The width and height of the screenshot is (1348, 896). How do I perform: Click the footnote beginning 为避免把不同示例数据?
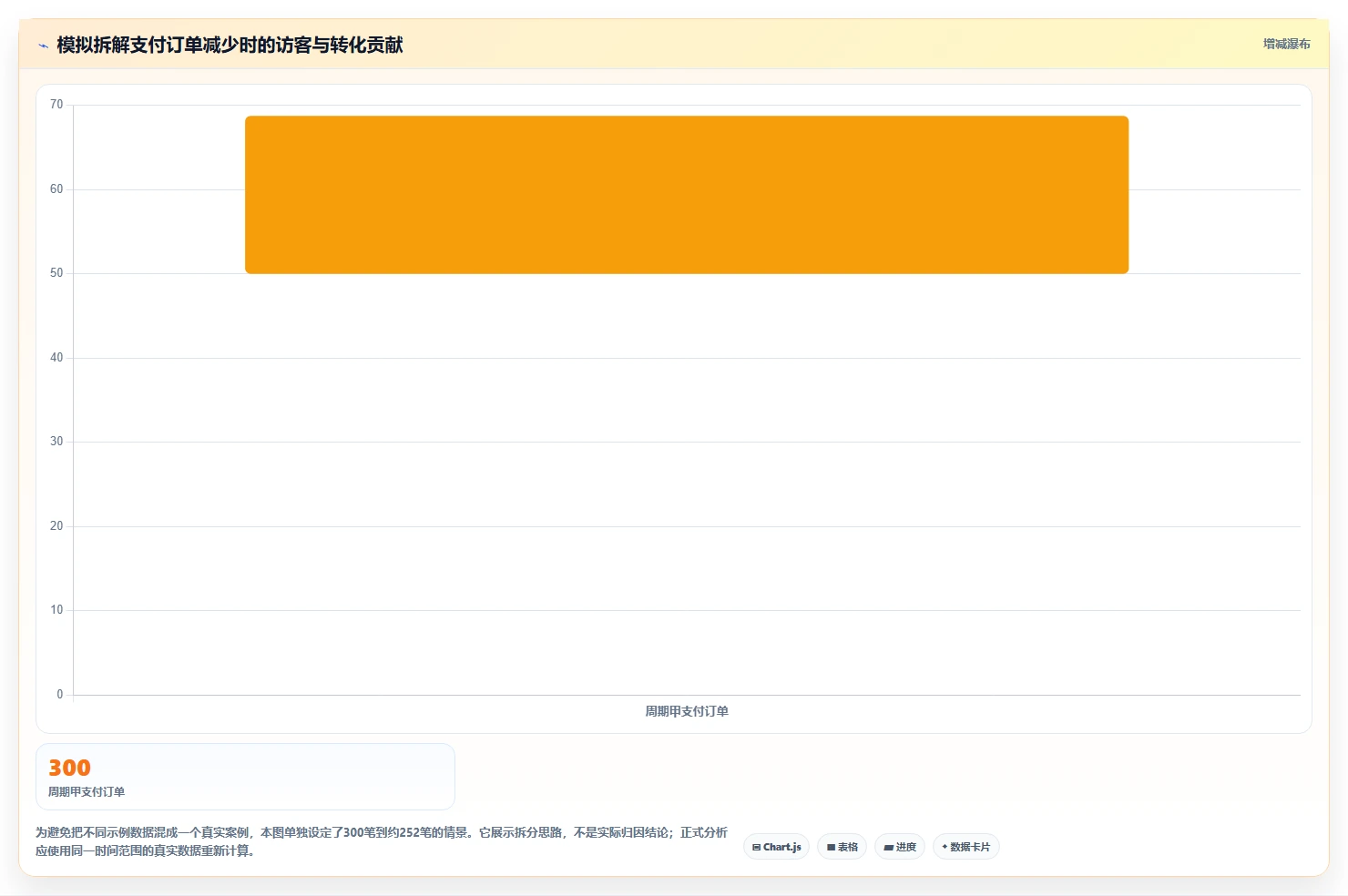click(x=382, y=841)
